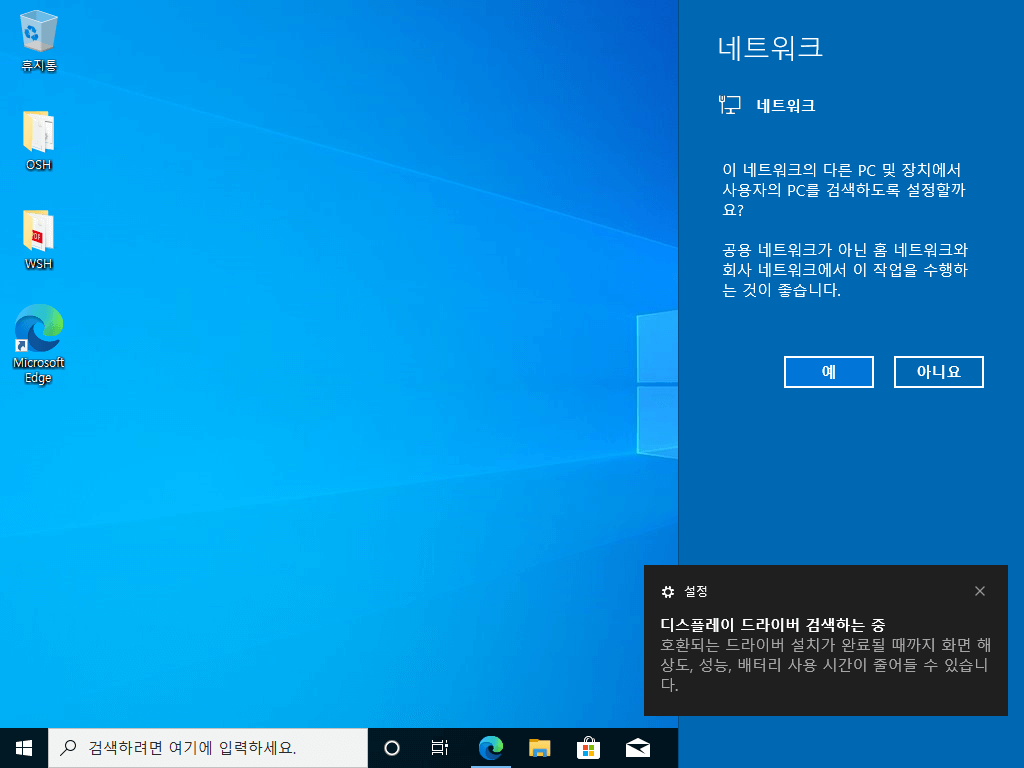Select the OSH folder on desktop

pyautogui.click(x=39, y=140)
